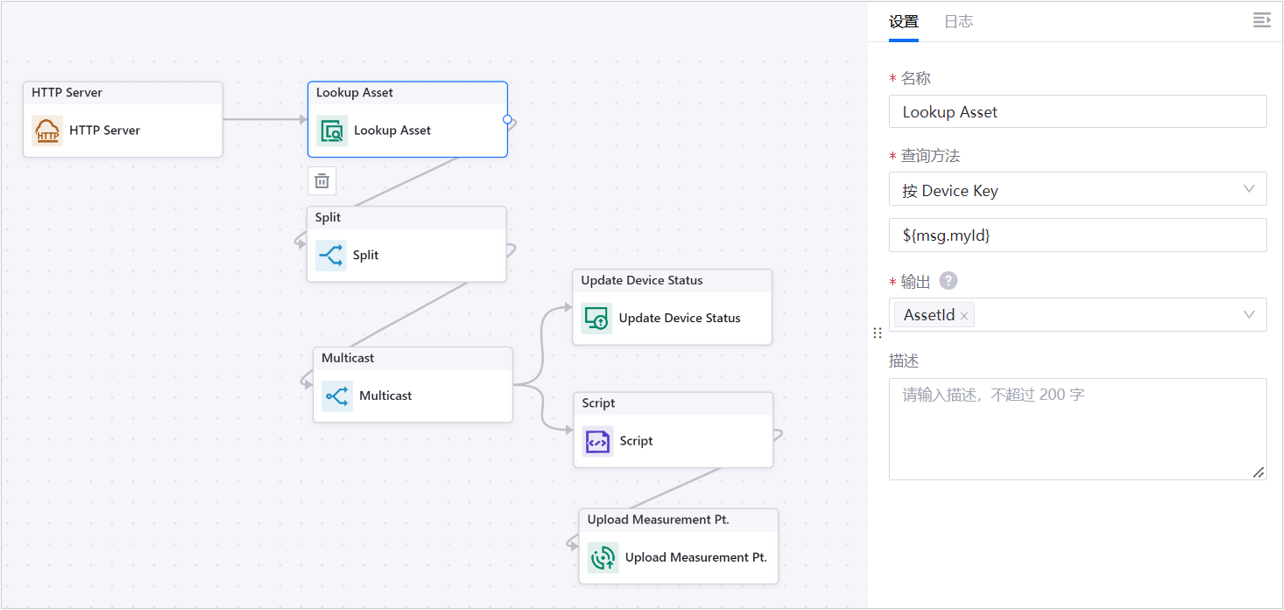
Task: Click the 描述 text area
Action: coord(1077,428)
